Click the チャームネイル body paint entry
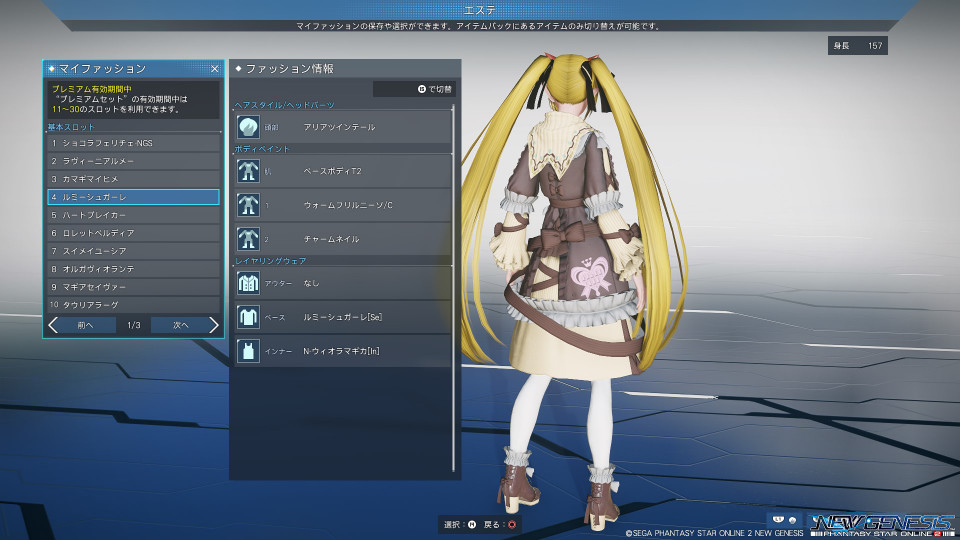 click(x=343, y=239)
